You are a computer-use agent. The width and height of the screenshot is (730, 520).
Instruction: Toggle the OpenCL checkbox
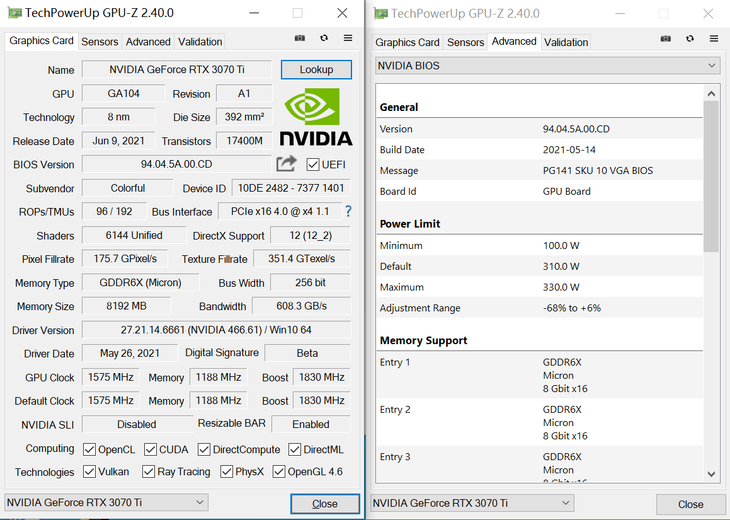pos(89,449)
